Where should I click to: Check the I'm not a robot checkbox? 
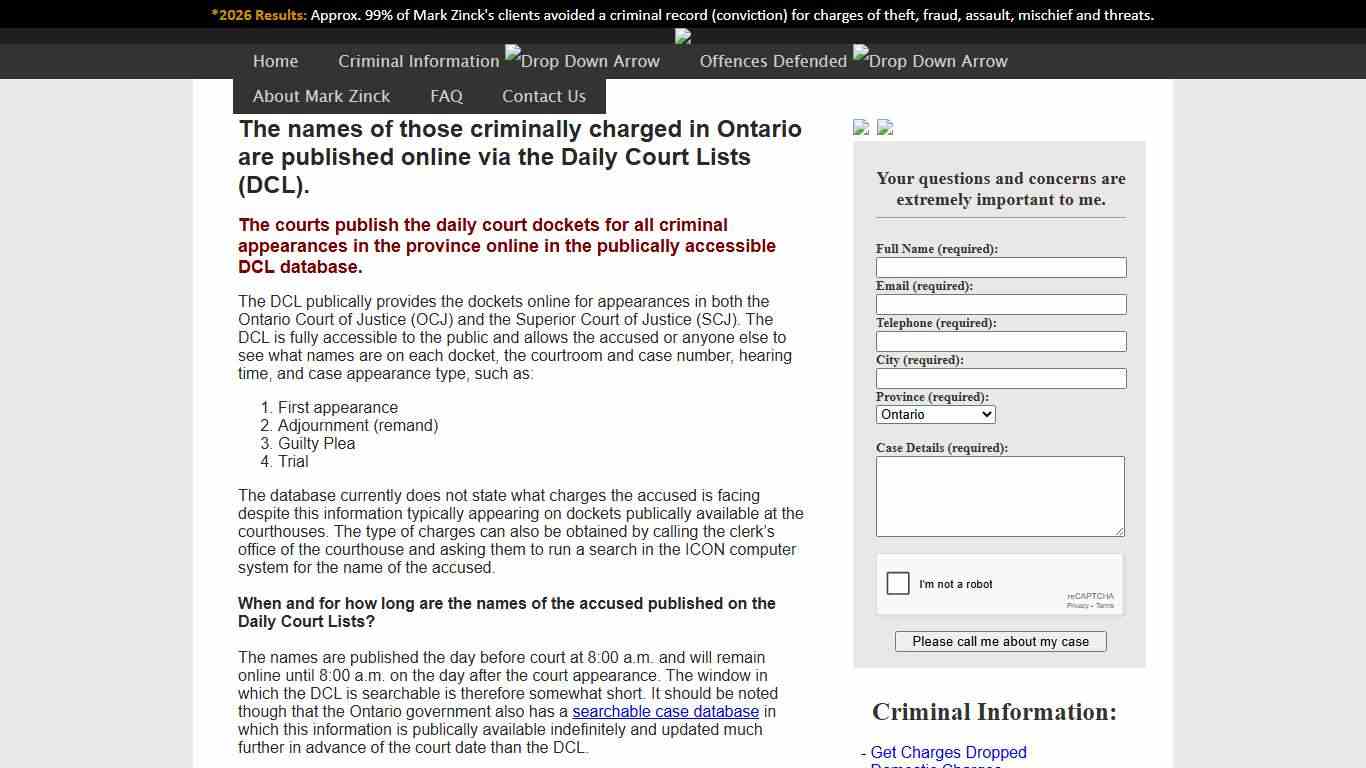coord(898,583)
